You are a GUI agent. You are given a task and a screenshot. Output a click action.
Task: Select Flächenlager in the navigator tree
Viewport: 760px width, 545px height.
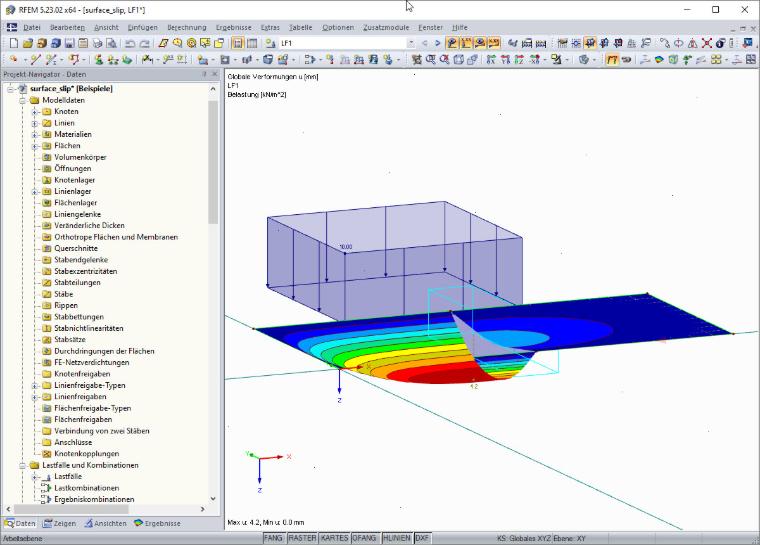point(75,203)
